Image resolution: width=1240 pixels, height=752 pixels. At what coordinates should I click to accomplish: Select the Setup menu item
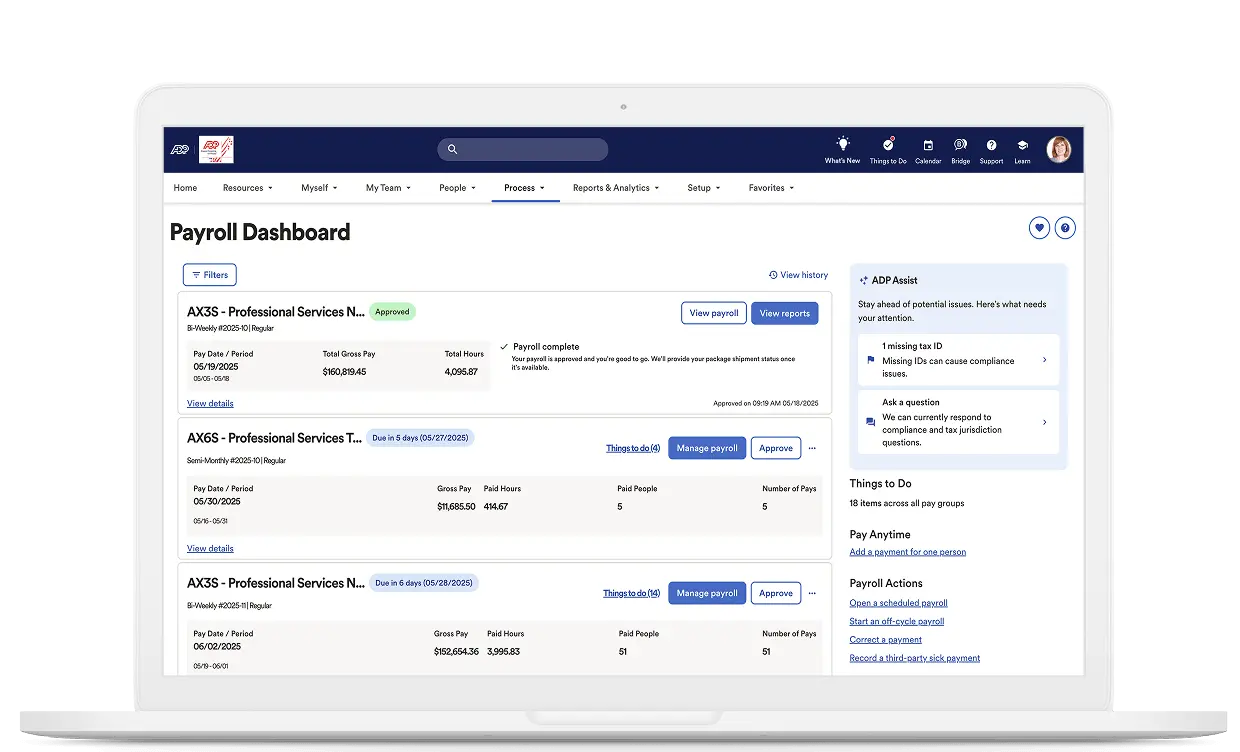[703, 188]
